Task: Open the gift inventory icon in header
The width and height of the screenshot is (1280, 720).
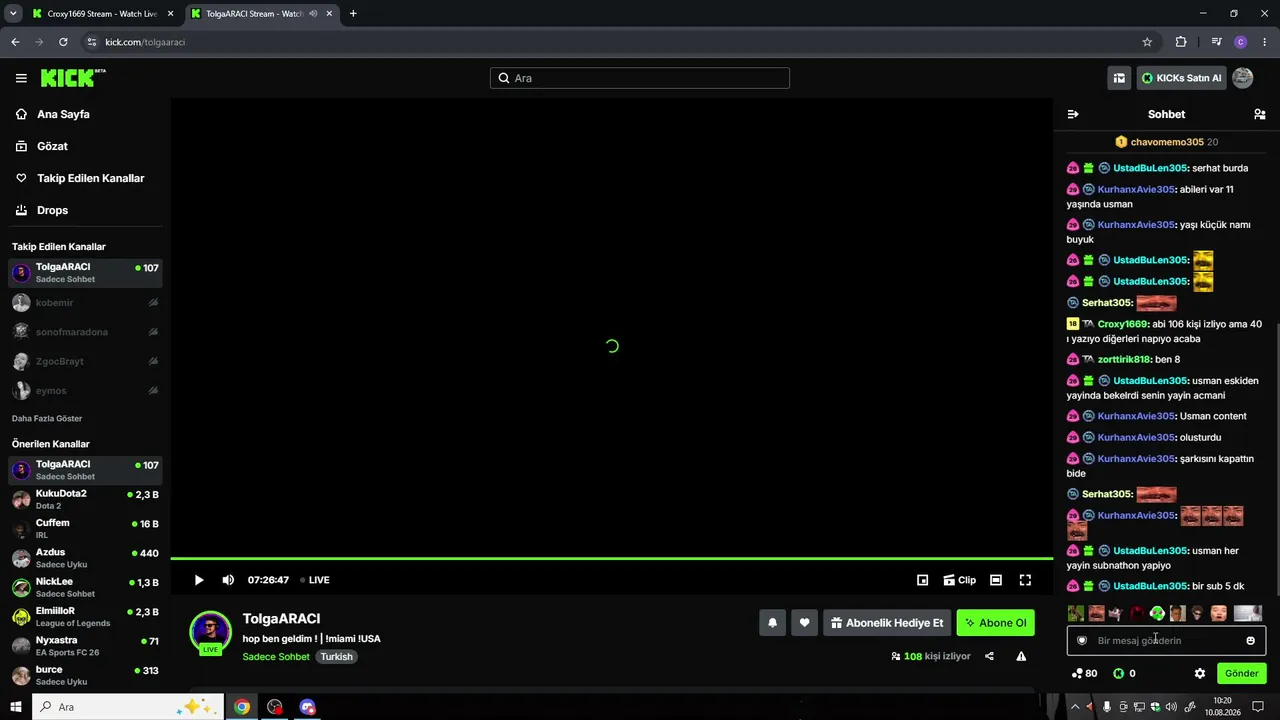Action: 1119,78
